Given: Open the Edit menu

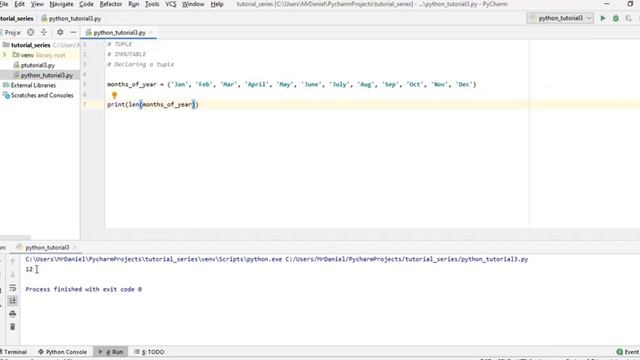Looking at the screenshot, I should [19, 4].
